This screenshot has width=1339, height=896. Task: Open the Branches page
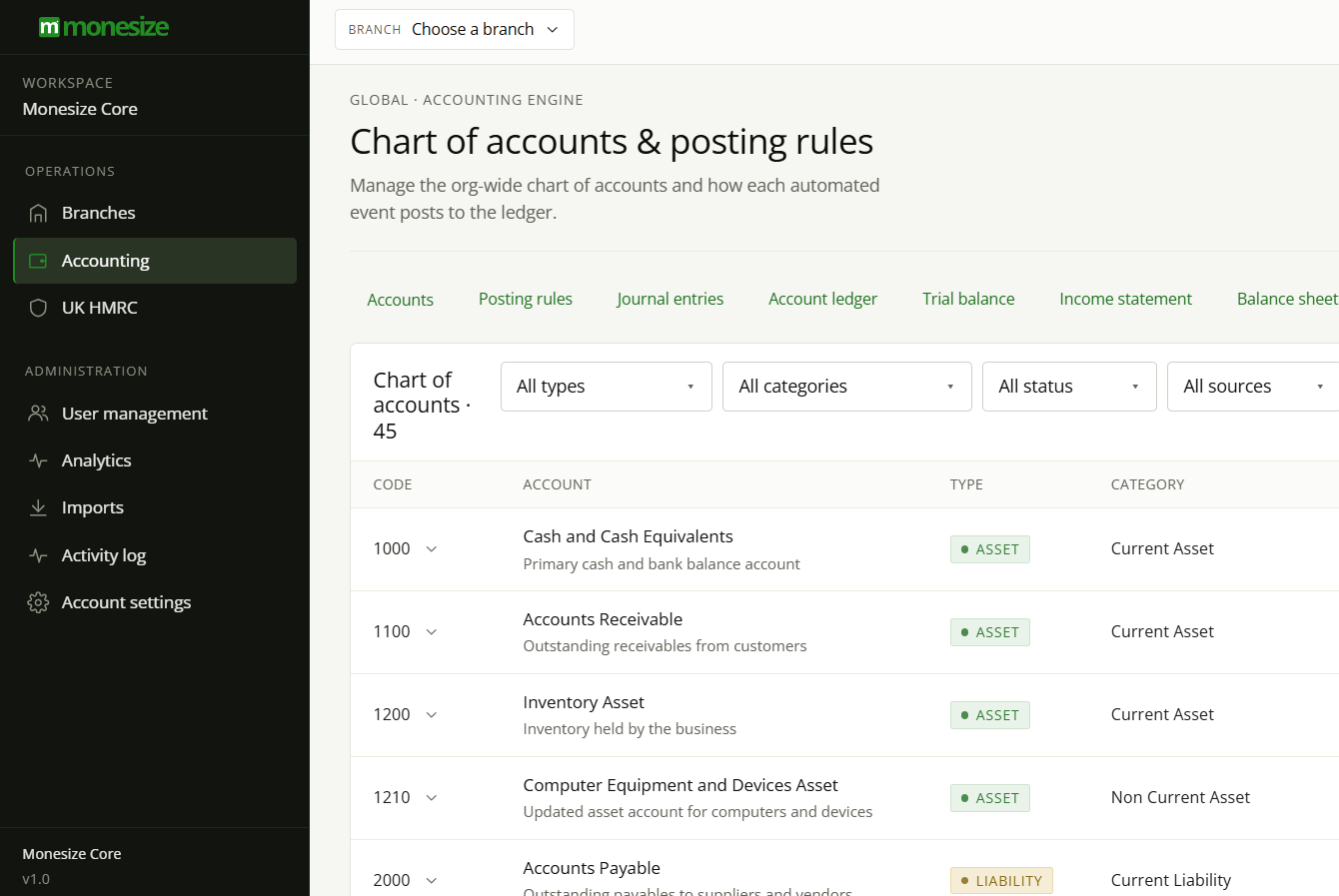pyautogui.click(x=155, y=213)
